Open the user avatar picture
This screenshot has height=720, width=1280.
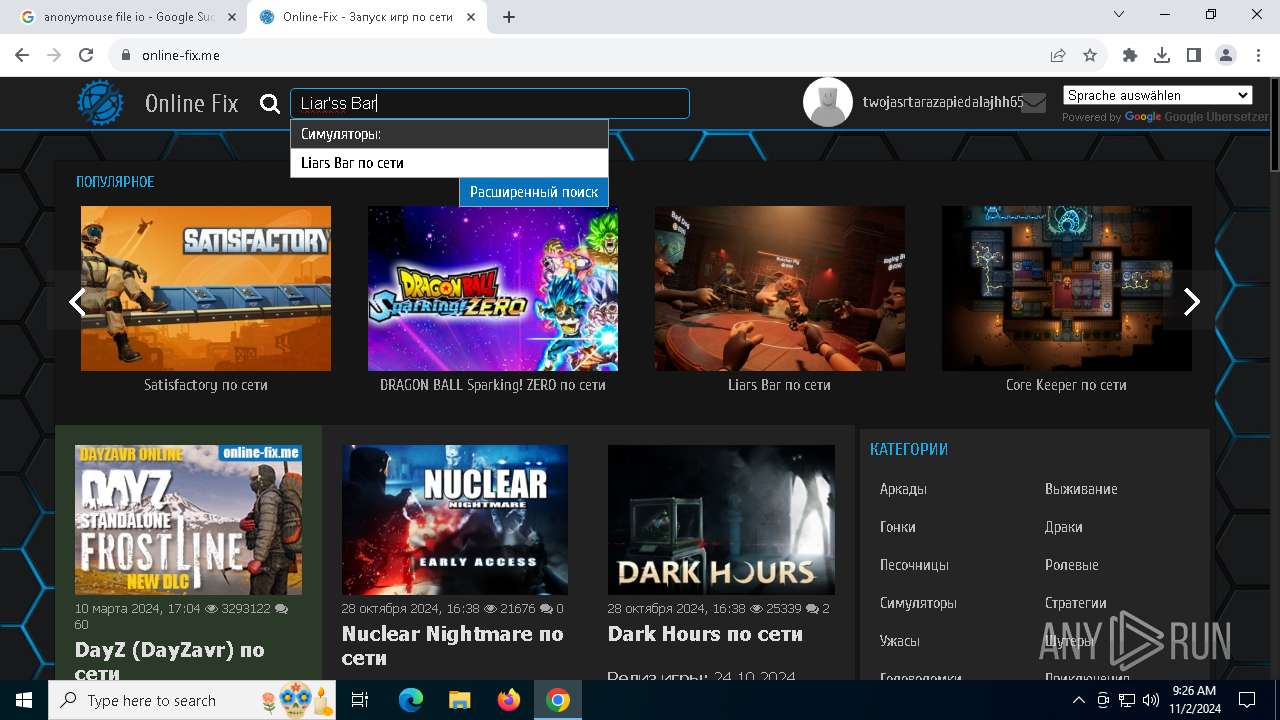click(828, 102)
